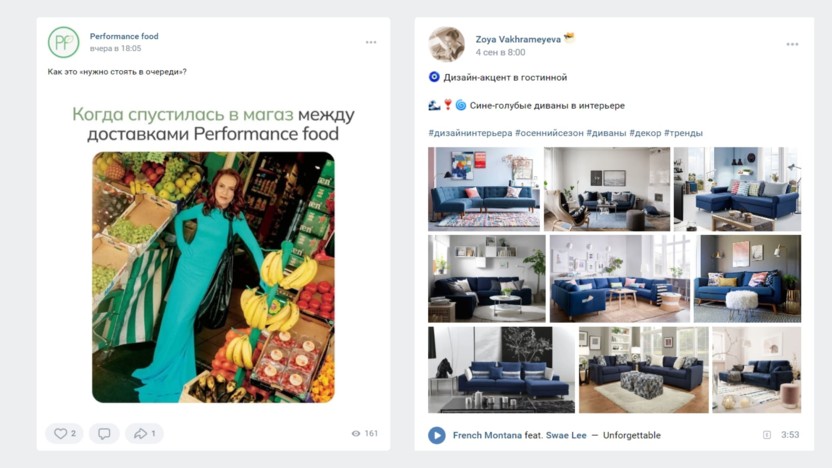This screenshot has width=832, height=468.
Task: Select the #осеннийсезон hashtag
Action: click(x=549, y=133)
